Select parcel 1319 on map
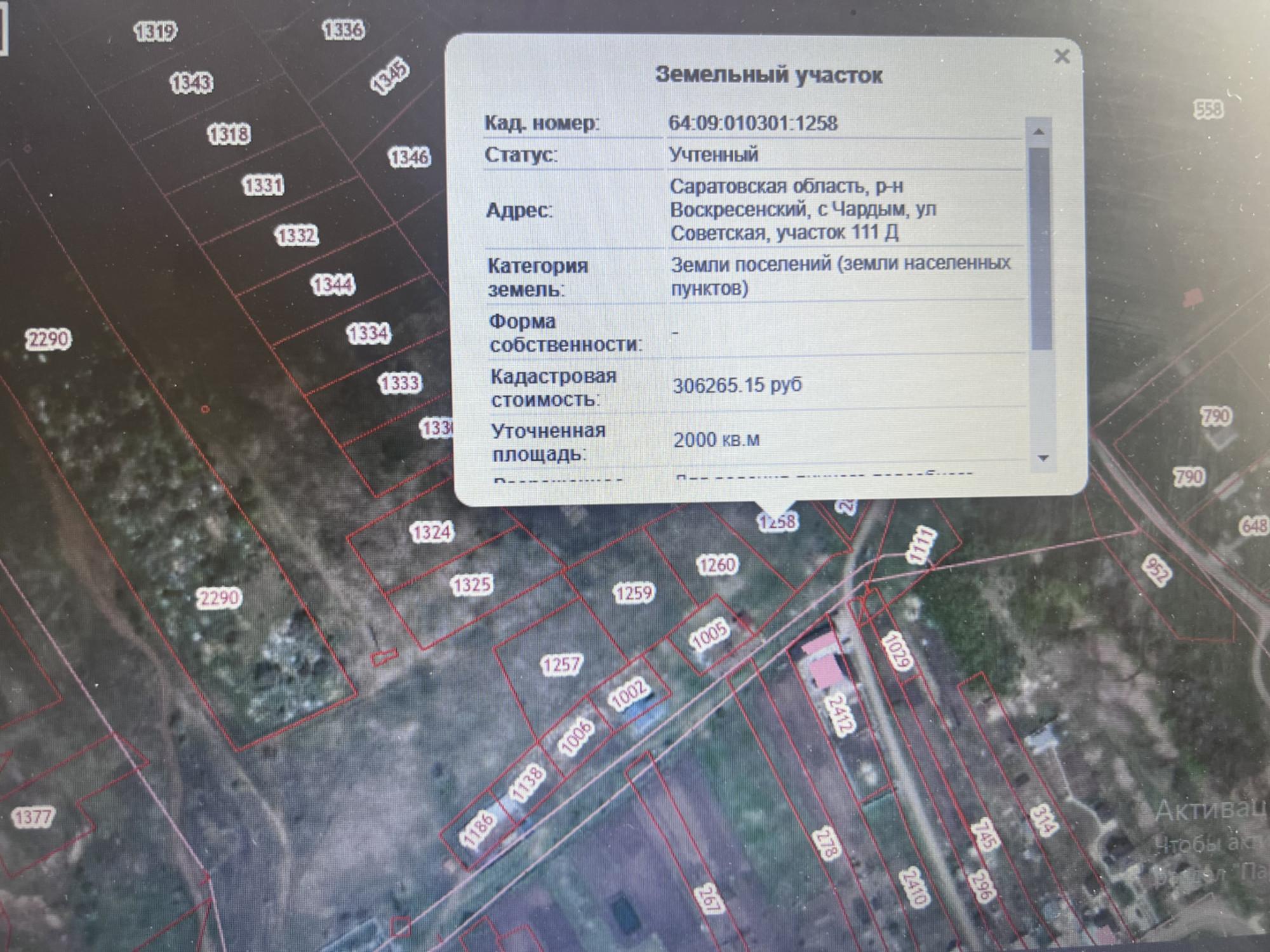This screenshot has height=952, width=1270. 155,30
